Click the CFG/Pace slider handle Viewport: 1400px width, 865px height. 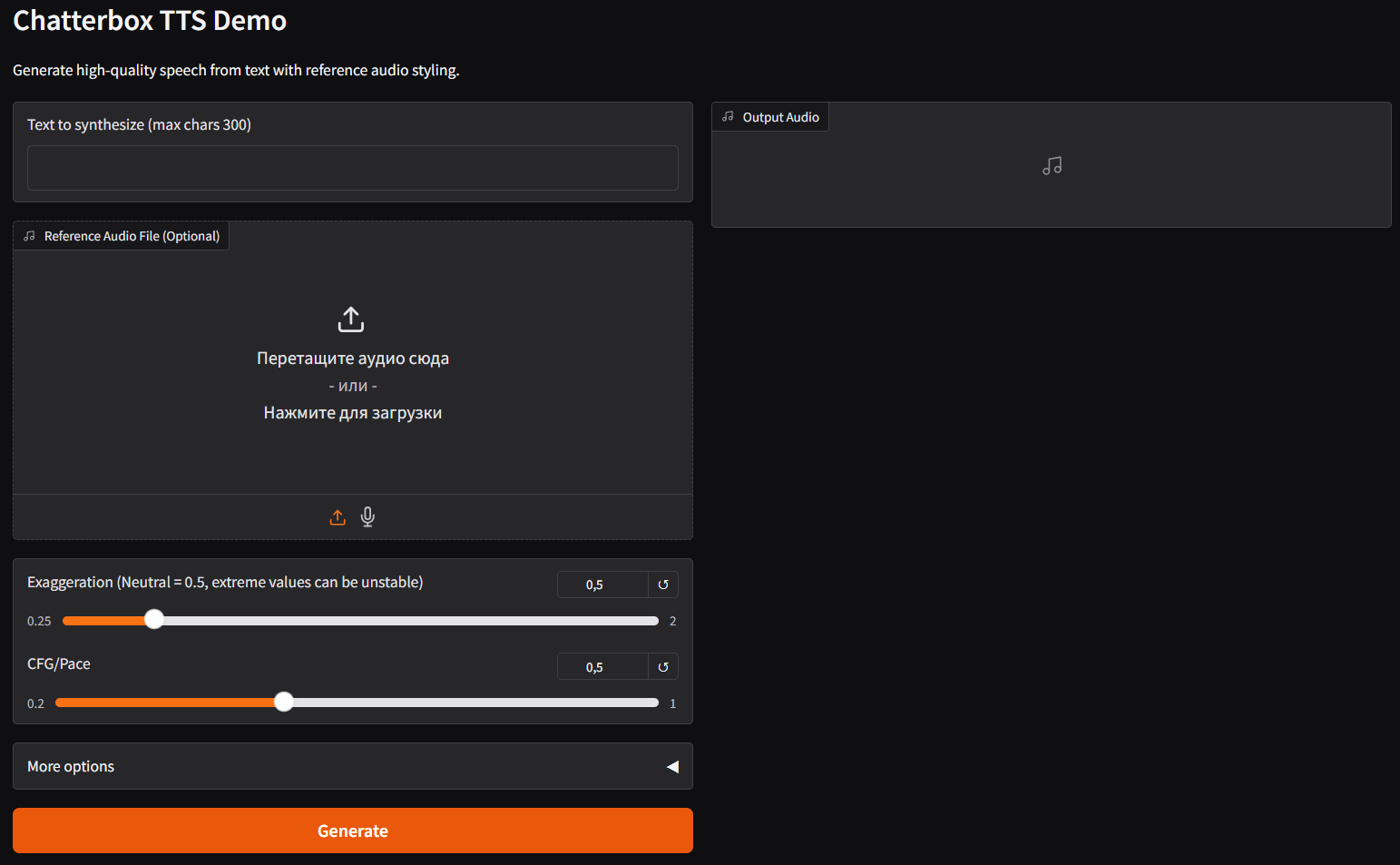[284, 702]
